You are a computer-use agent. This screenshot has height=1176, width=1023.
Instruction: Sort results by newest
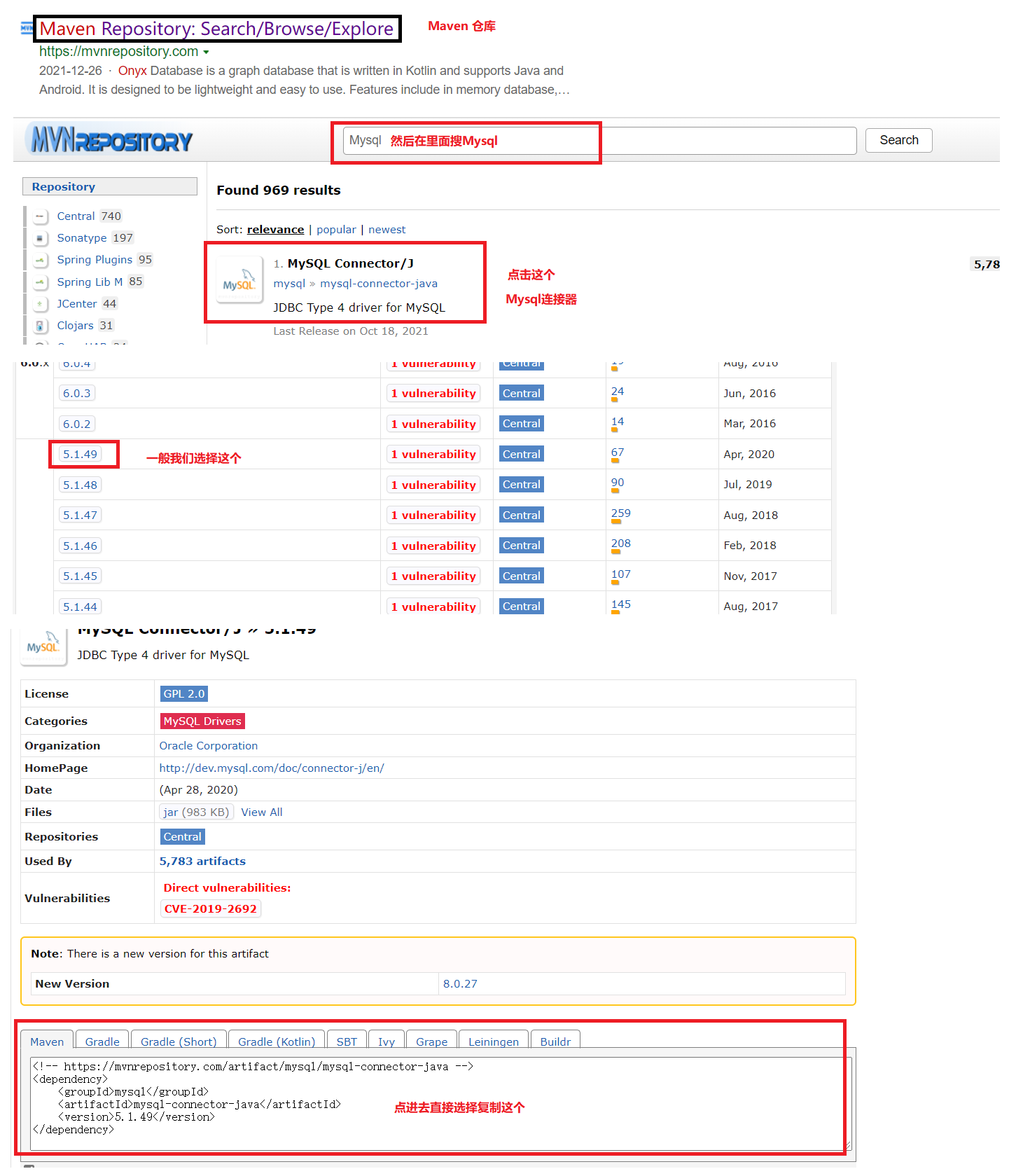(387, 230)
